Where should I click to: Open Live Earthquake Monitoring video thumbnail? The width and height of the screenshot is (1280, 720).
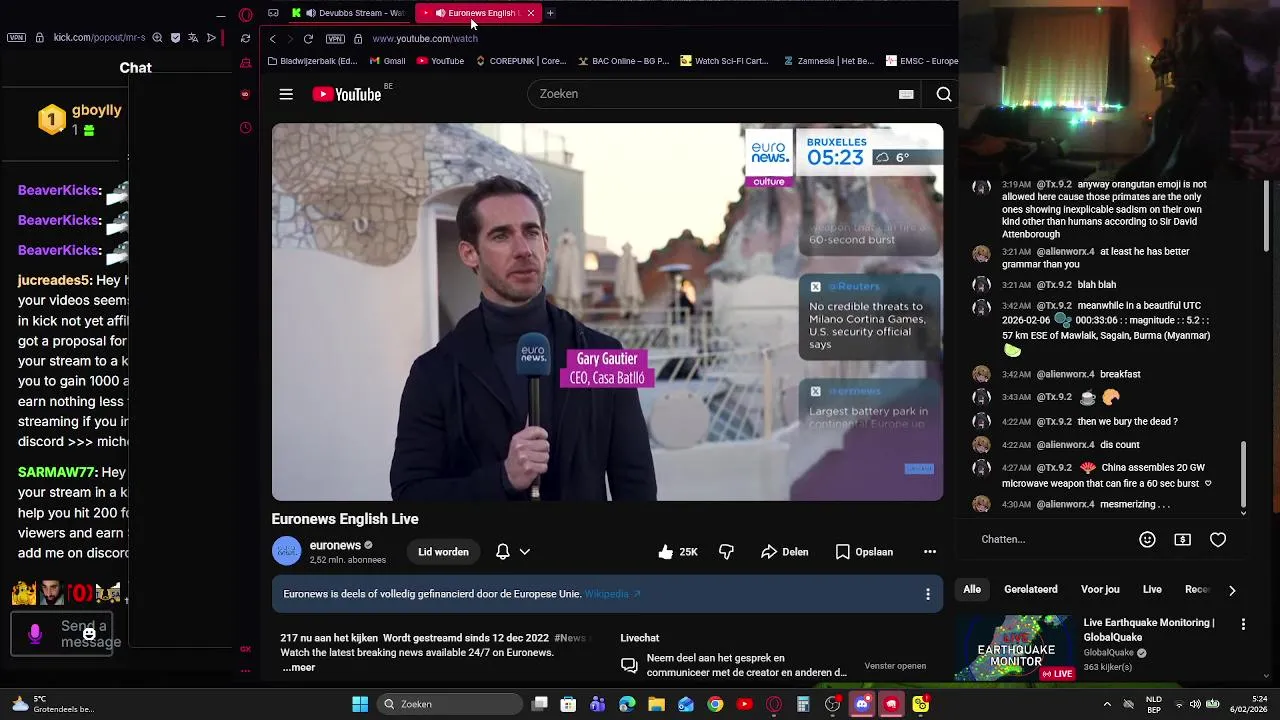coord(1015,648)
